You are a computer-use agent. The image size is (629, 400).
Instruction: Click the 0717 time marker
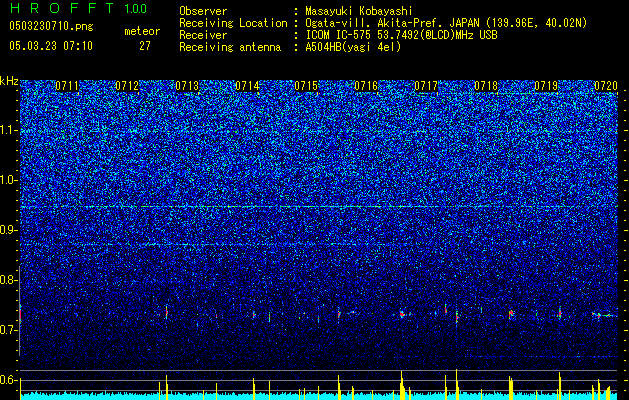(426, 86)
